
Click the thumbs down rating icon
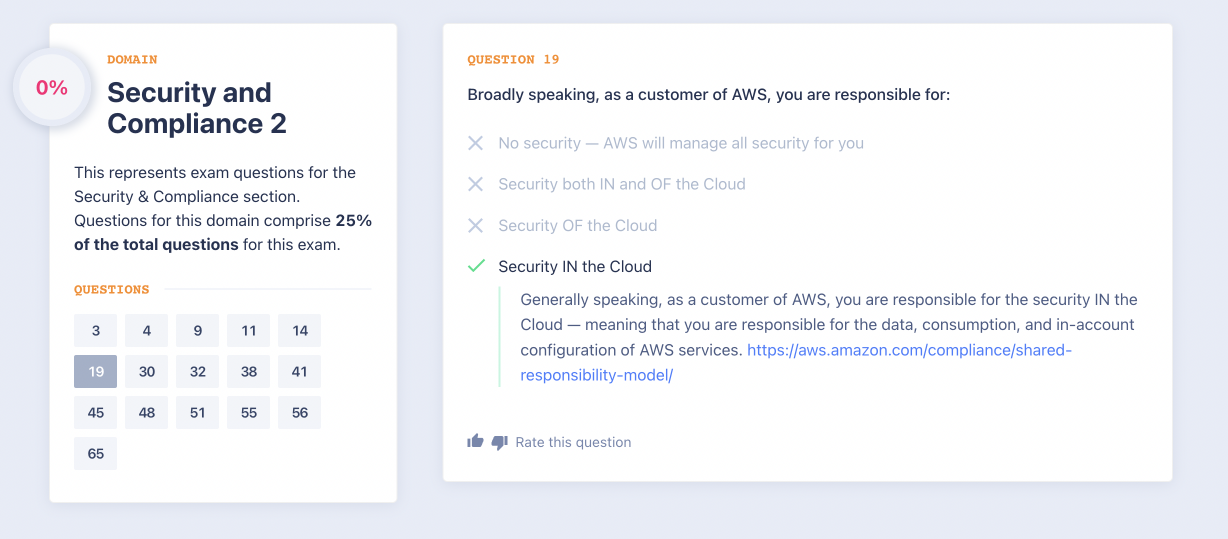pos(499,442)
